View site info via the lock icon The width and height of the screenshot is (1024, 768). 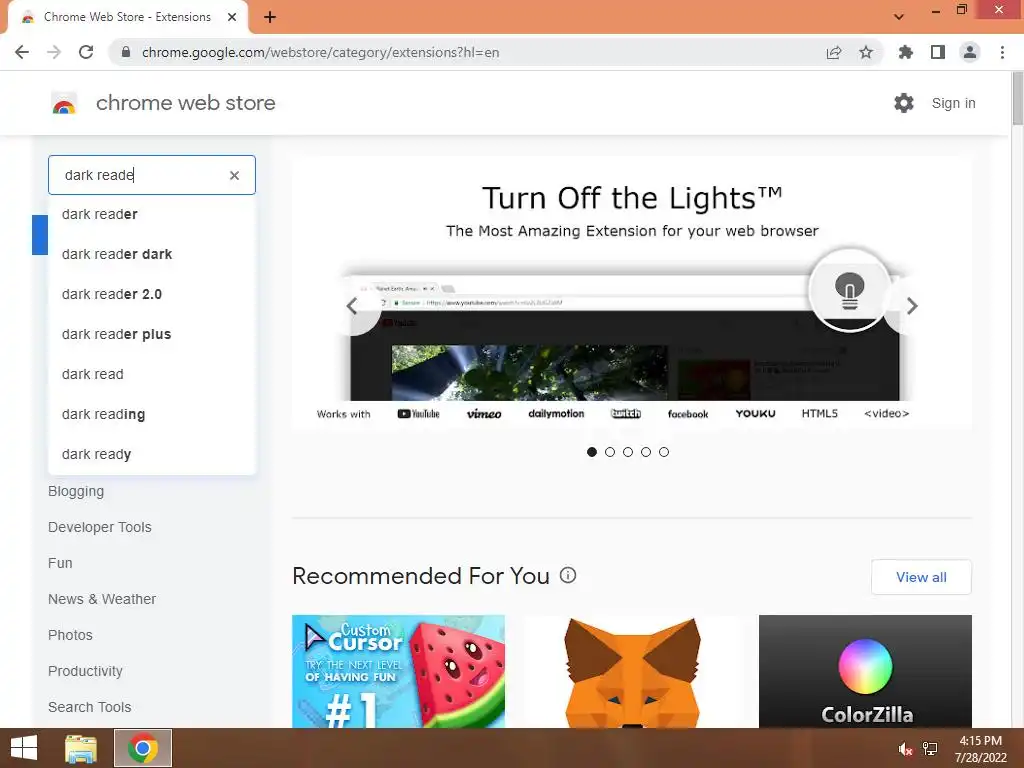127,52
